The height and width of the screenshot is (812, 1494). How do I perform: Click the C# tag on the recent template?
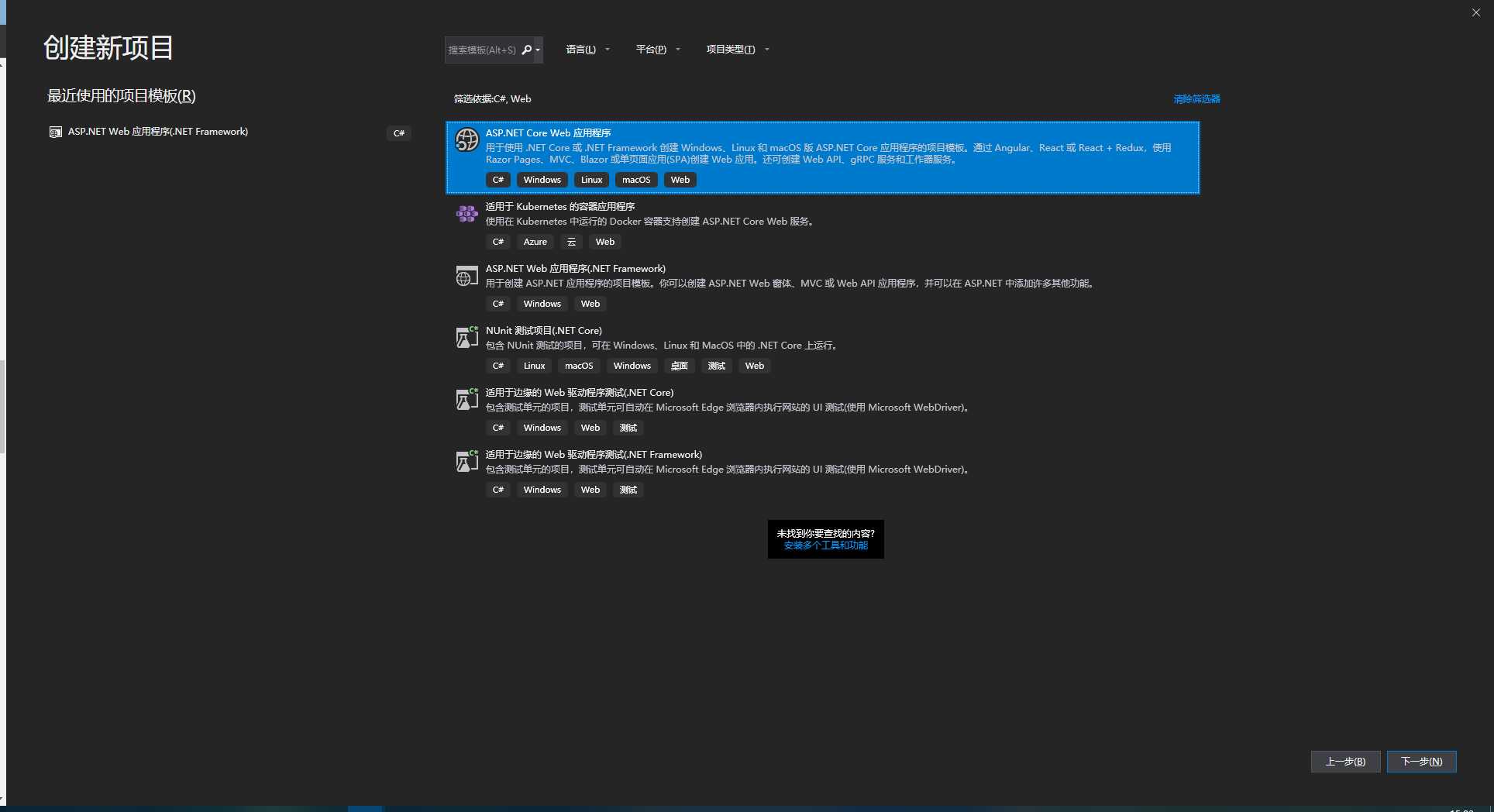click(399, 133)
